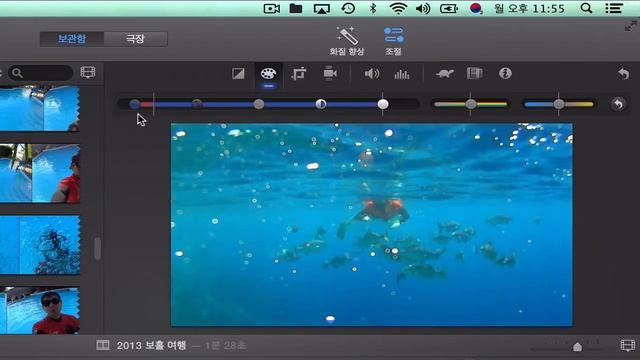The width and height of the screenshot is (640, 360).
Task: Reset all adjustments with top undo arrow
Action: click(x=623, y=74)
